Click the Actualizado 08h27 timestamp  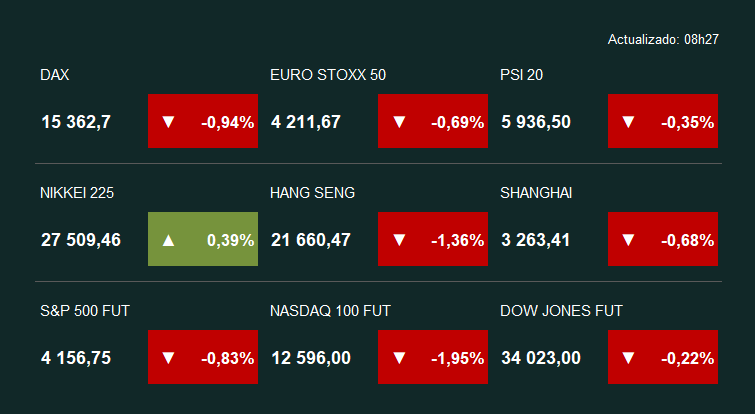coord(662,39)
